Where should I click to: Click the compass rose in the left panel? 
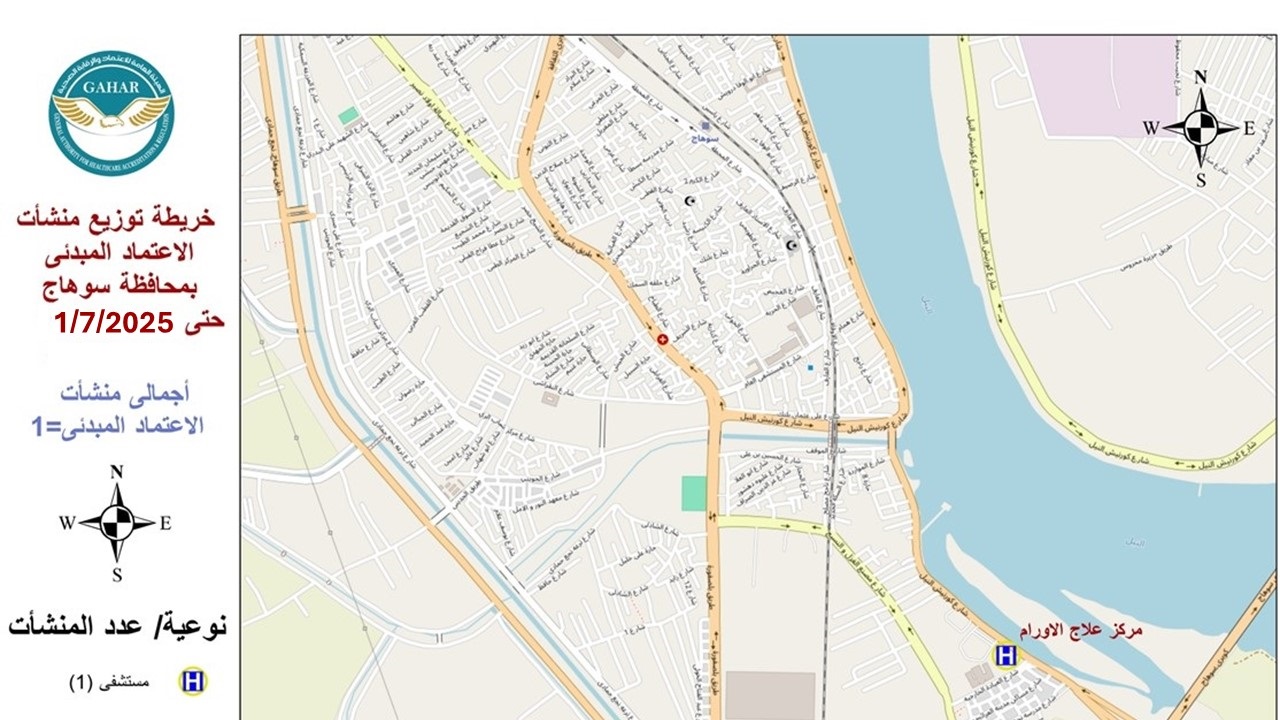coord(117,522)
